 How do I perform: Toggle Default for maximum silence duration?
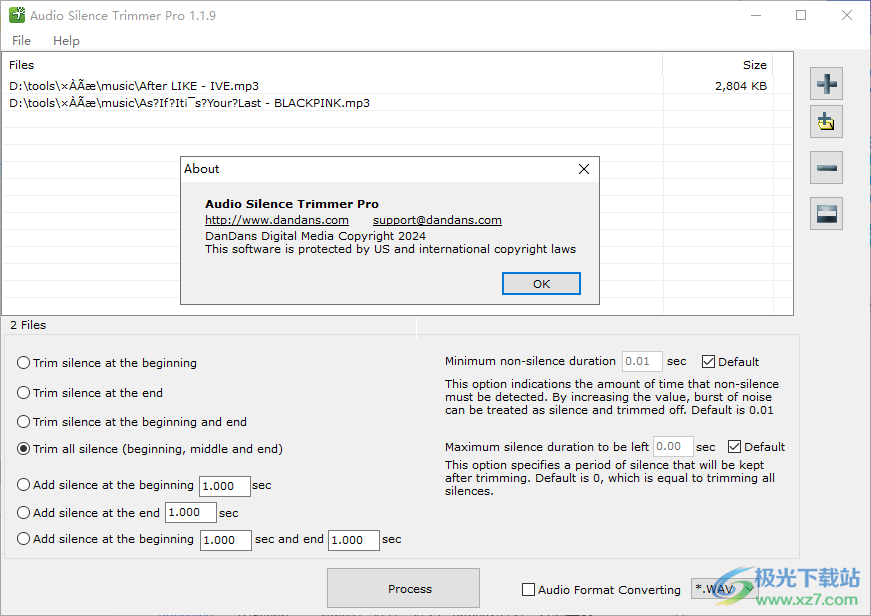pos(735,447)
